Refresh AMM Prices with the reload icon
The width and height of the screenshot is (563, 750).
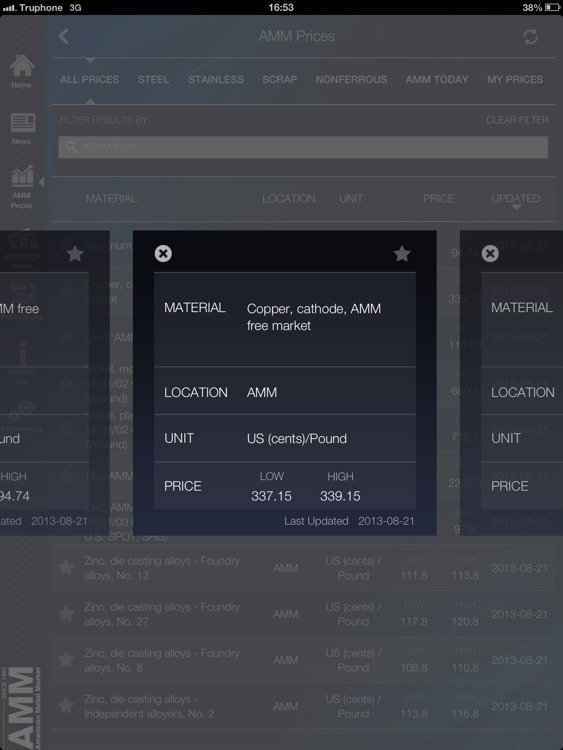(x=530, y=37)
